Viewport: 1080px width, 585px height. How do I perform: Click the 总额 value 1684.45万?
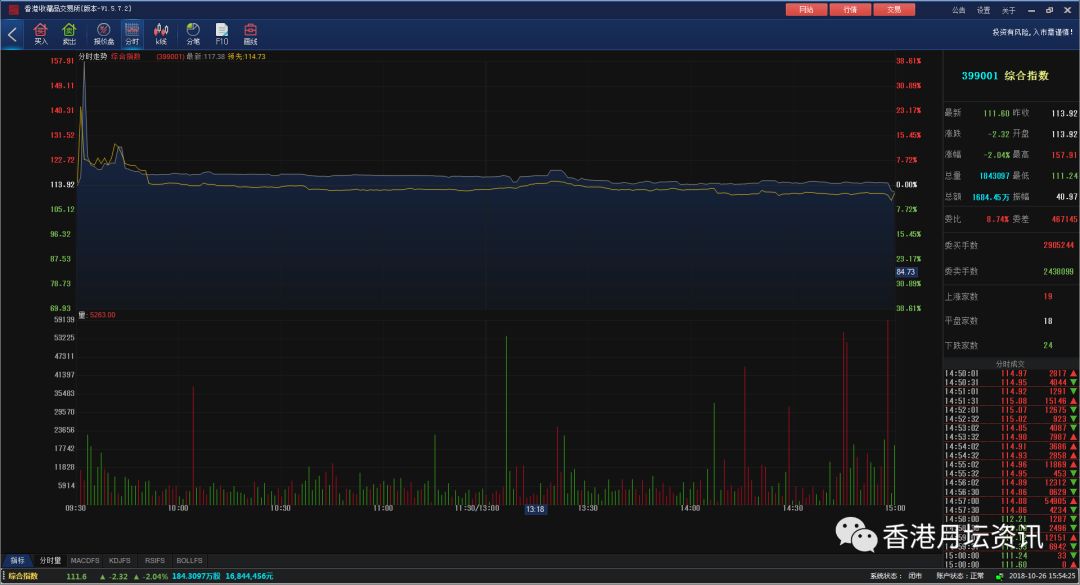click(x=991, y=197)
